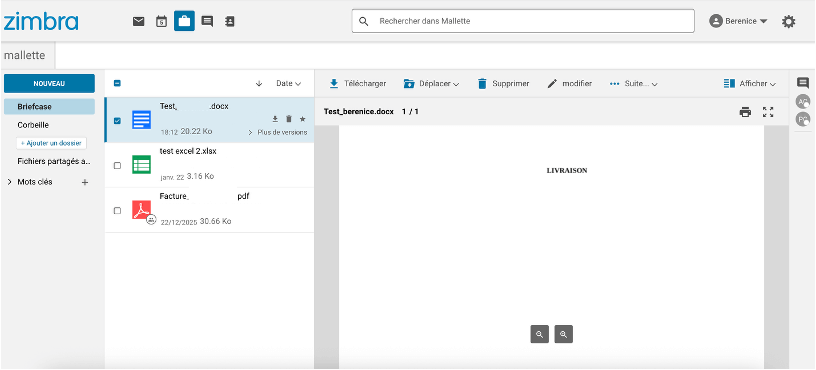Click the xlsx spreadsheet file icon
The image size is (816, 370).
point(142,164)
